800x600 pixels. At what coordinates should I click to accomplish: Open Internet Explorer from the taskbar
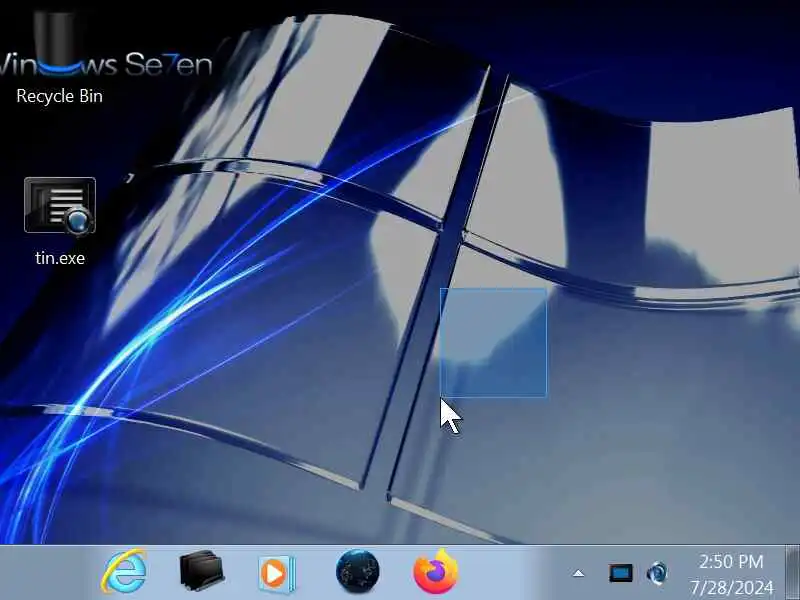click(x=123, y=572)
